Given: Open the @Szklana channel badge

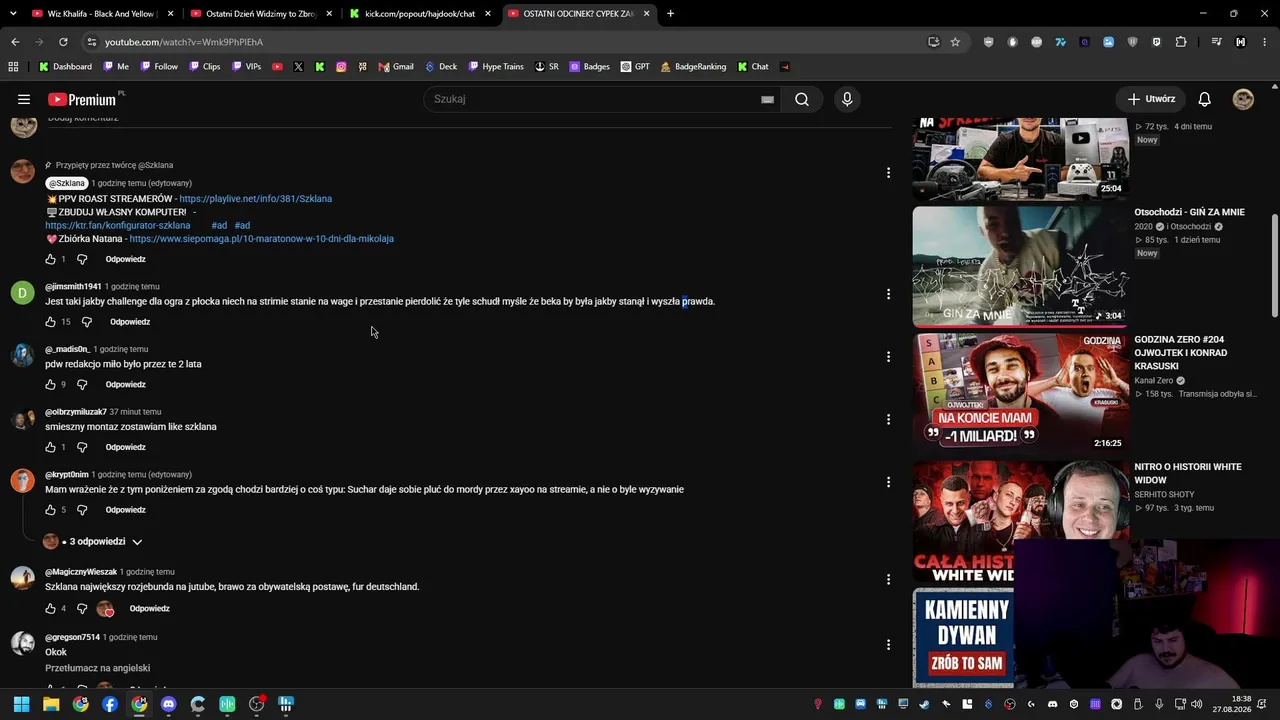Looking at the screenshot, I should tap(66, 183).
